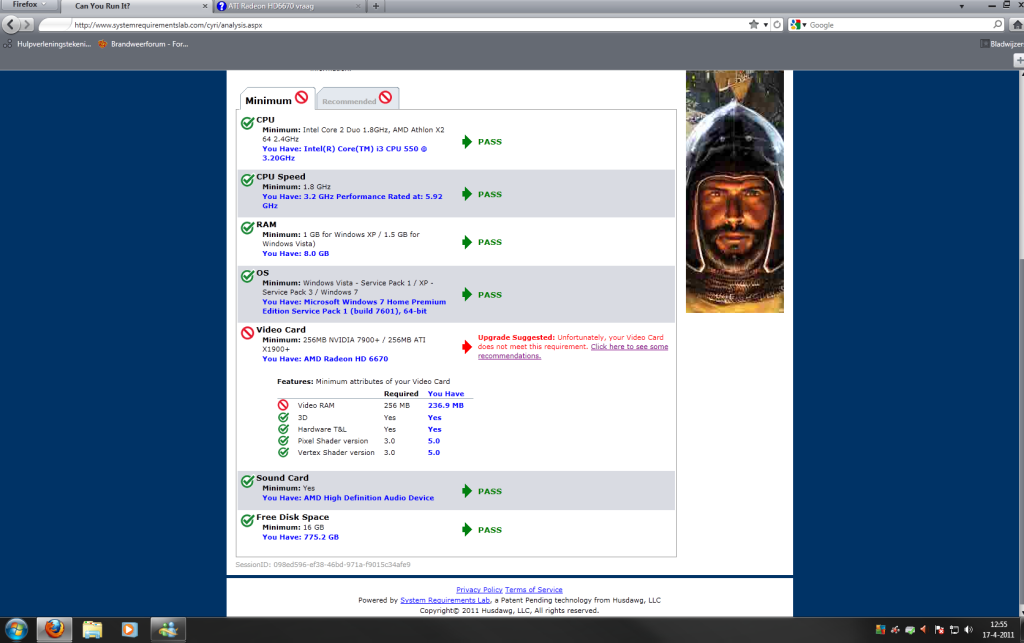Select the Recommended requirements tab
Viewport: 1024px width, 643px height.
[357, 99]
